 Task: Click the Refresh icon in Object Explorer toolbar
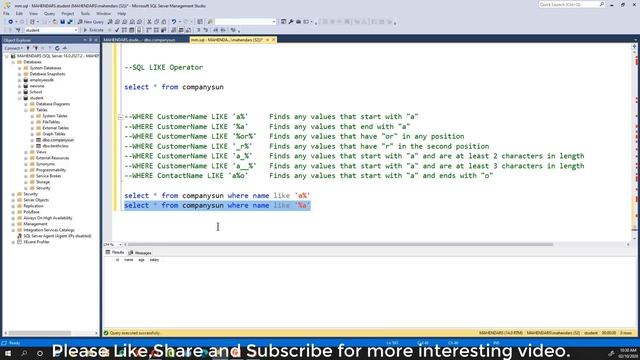(57, 48)
